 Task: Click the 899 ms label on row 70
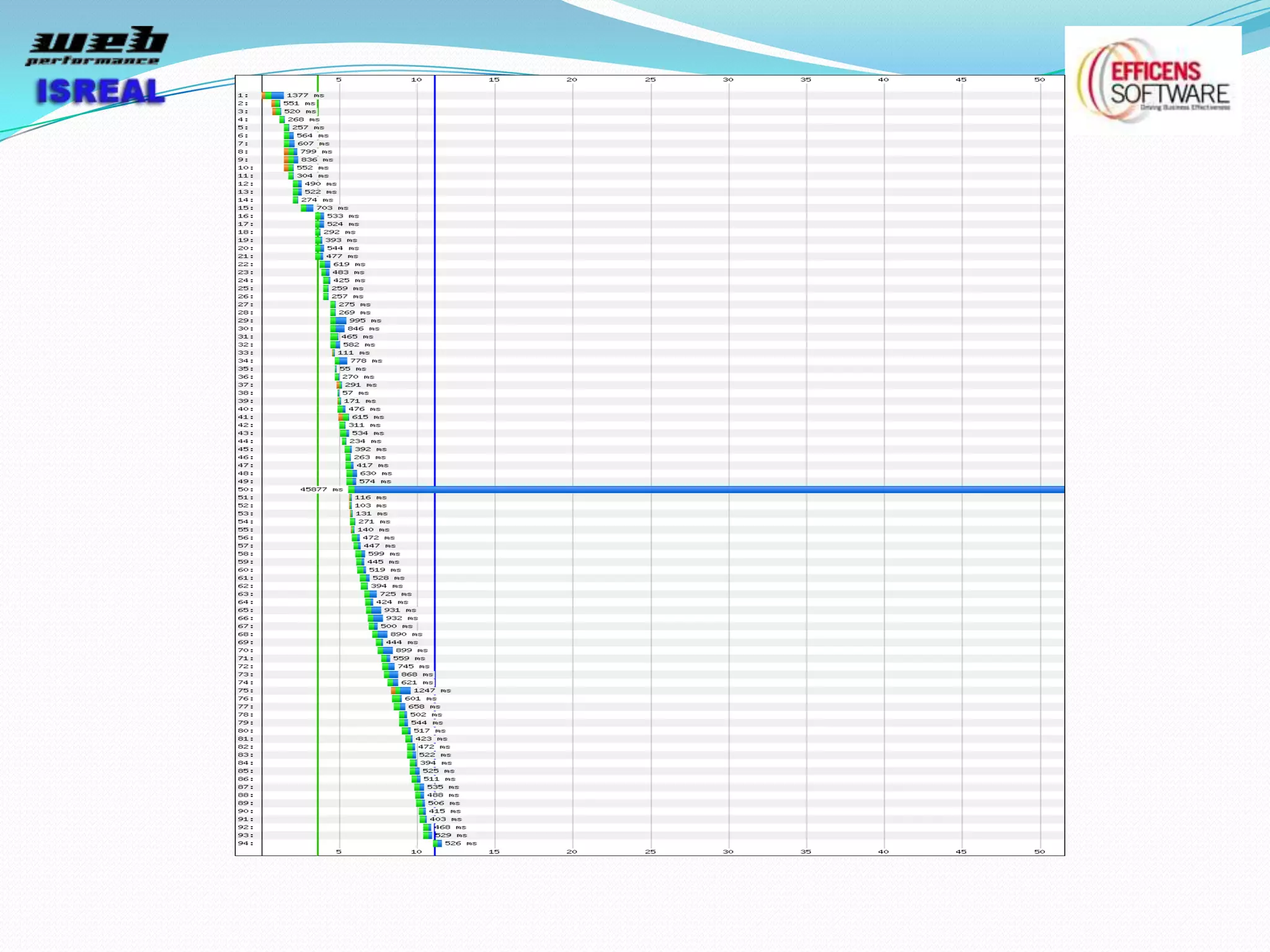click(411, 651)
